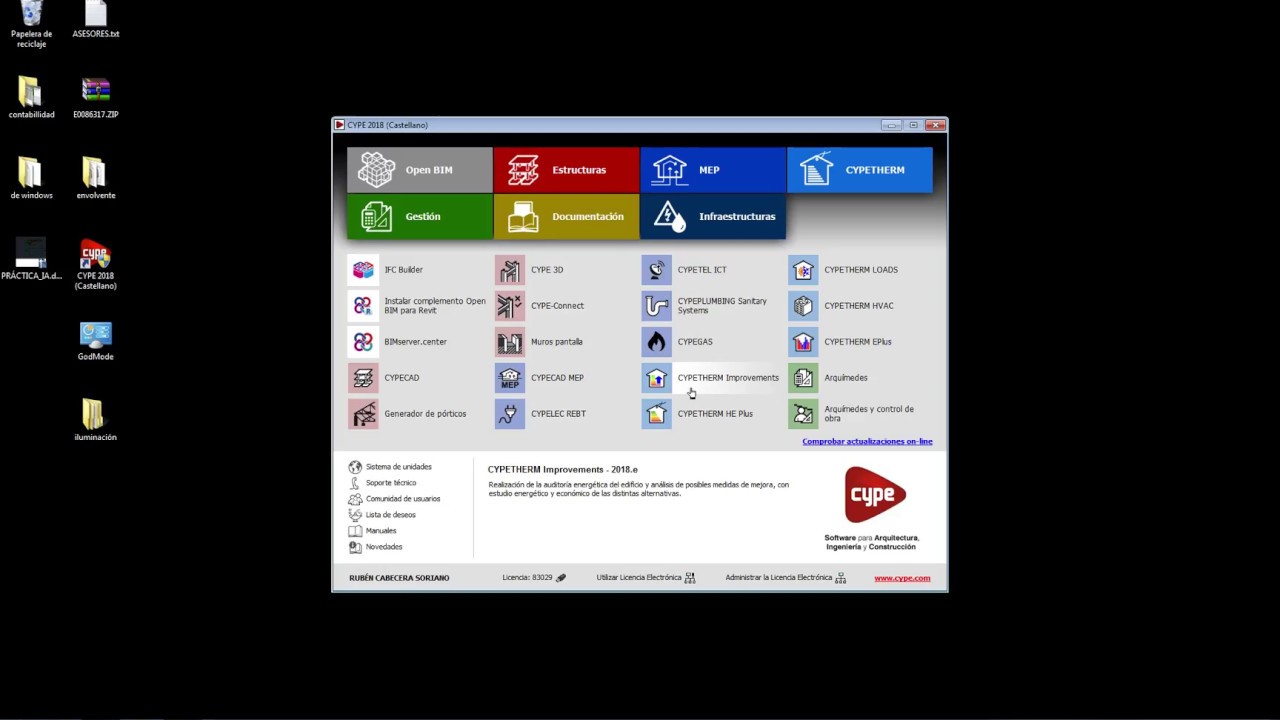
Task: Click the Lista de deseos icon
Action: click(x=355, y=515)
